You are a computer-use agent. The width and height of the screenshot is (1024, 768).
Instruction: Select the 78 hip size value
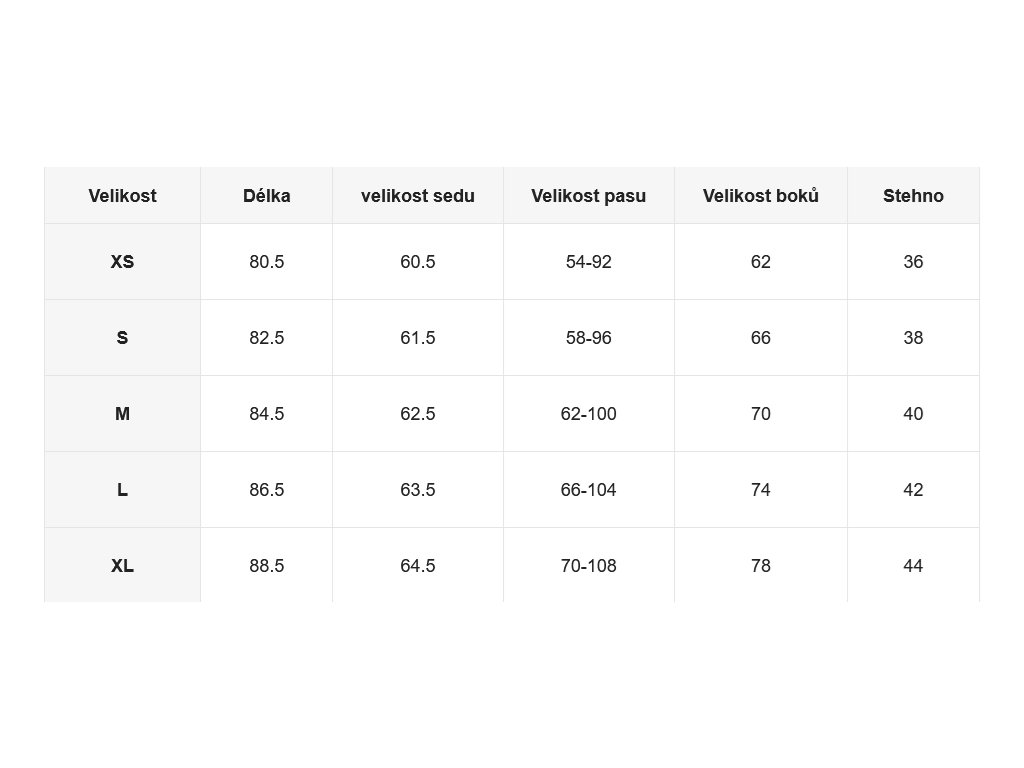coord(761,565)
